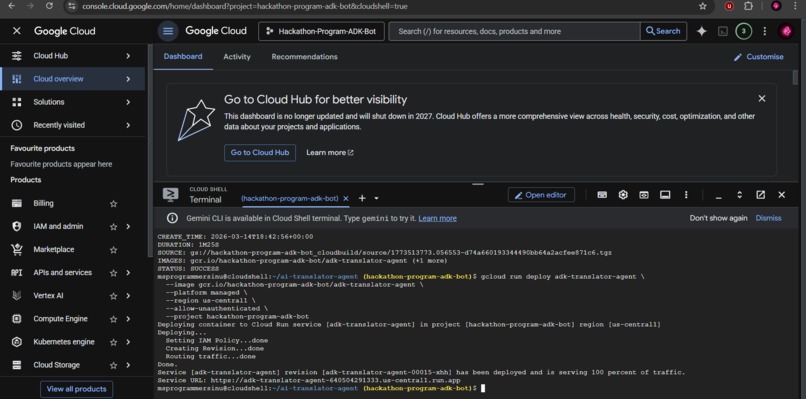Toggle Cloud Shell on-screen keyboard icon
This screenshot has width=806, height=399.
tap(602, 195)
